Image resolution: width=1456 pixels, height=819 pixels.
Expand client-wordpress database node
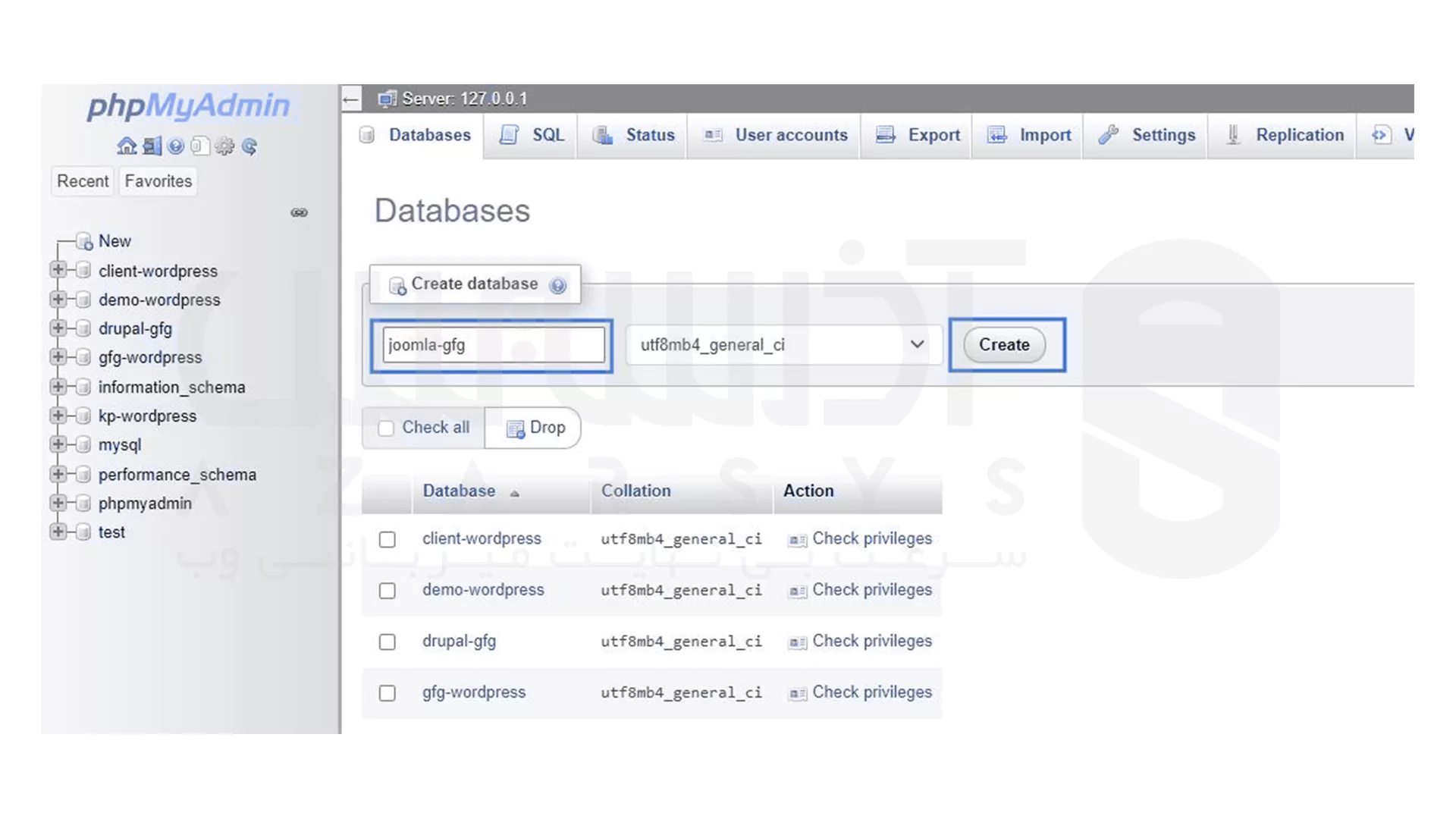(58, 270)
